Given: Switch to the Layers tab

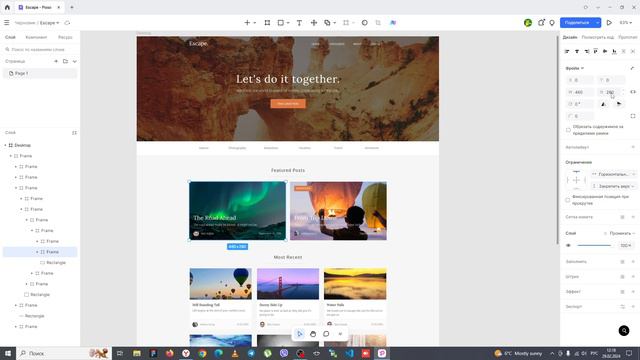Looking at the screenshot, I should [10, 37].
